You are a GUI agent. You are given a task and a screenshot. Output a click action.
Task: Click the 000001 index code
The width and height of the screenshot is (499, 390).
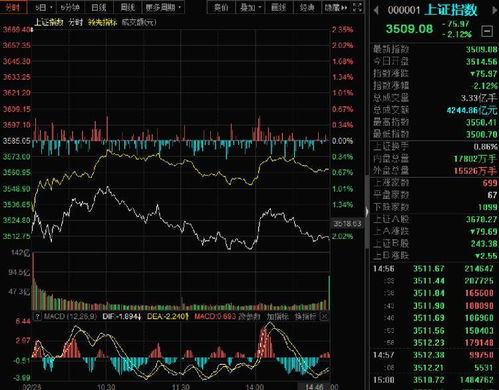coord(404,10)
